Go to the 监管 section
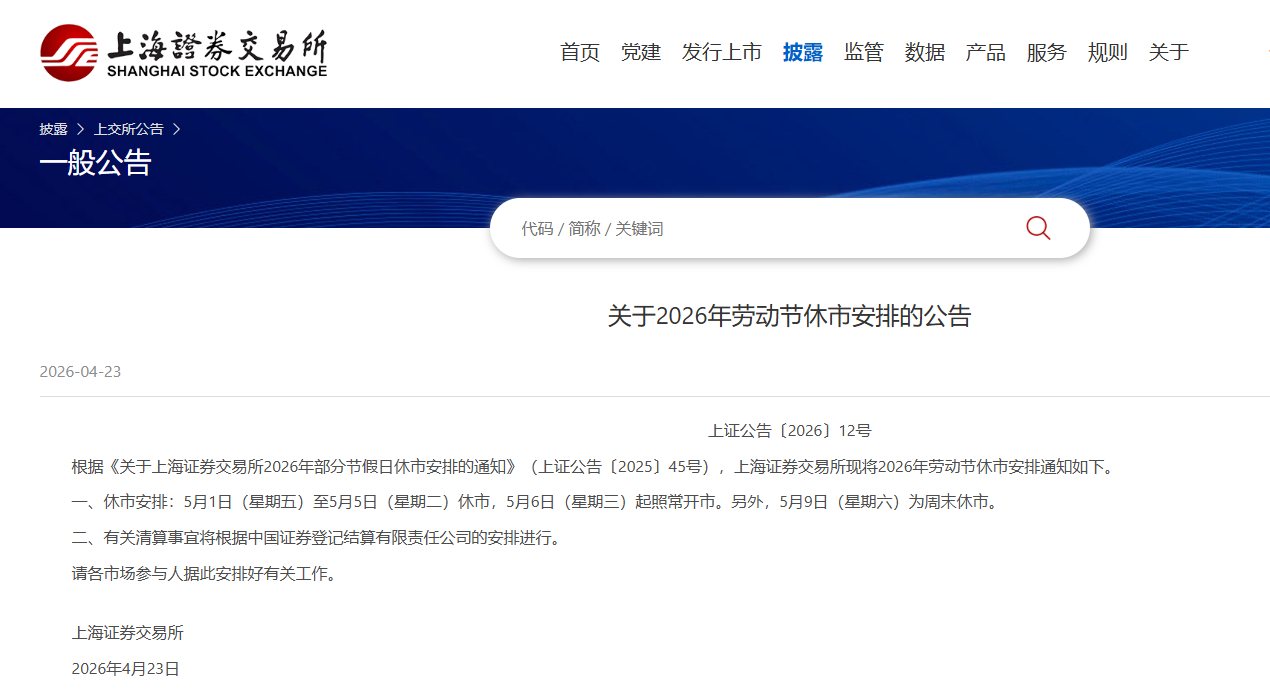This screenshot has width=1270, height=690. point(863,53)
